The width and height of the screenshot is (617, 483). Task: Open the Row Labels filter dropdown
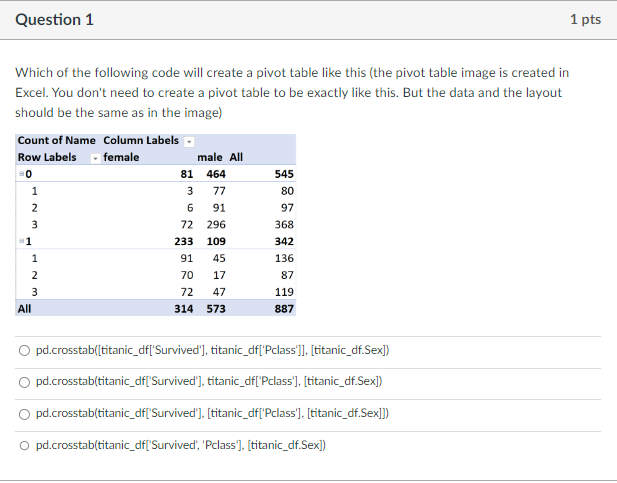tap(95, 158)
